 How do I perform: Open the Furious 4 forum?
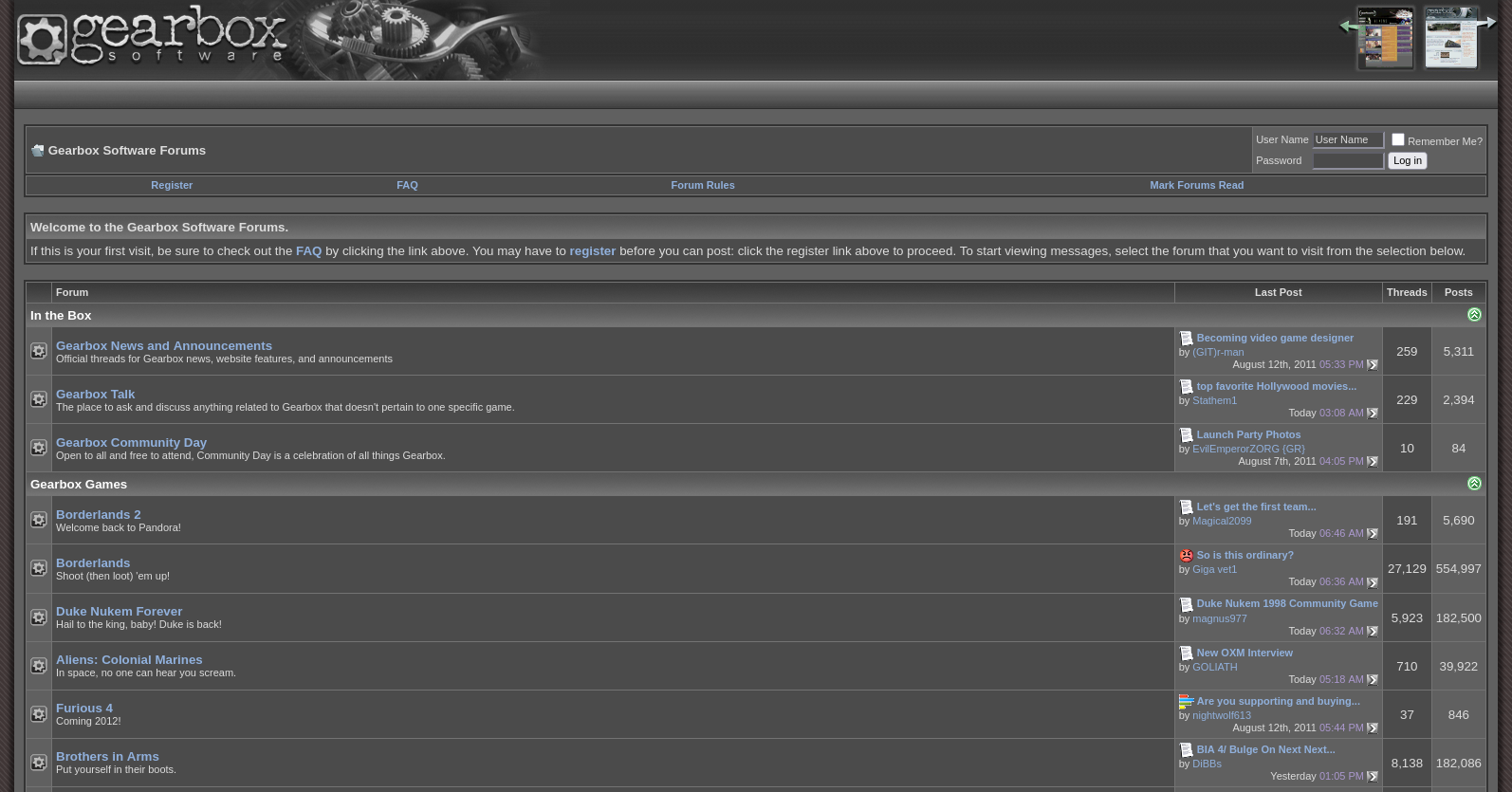click(x=84, y=708)
